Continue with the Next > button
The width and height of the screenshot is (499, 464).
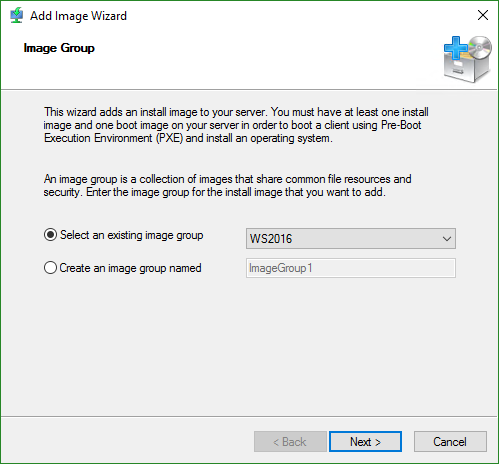pos(365,442)
